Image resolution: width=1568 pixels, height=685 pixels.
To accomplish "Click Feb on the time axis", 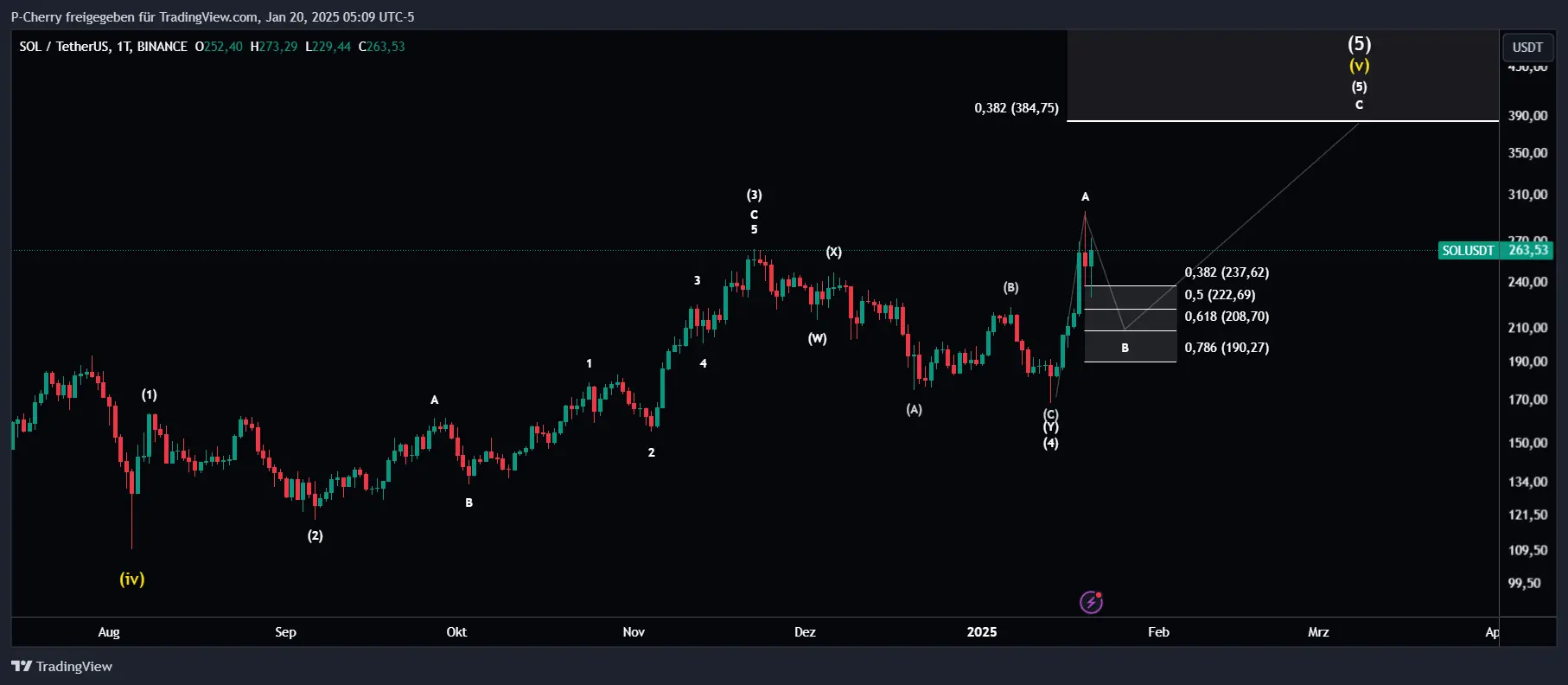I will [1159, 632].
